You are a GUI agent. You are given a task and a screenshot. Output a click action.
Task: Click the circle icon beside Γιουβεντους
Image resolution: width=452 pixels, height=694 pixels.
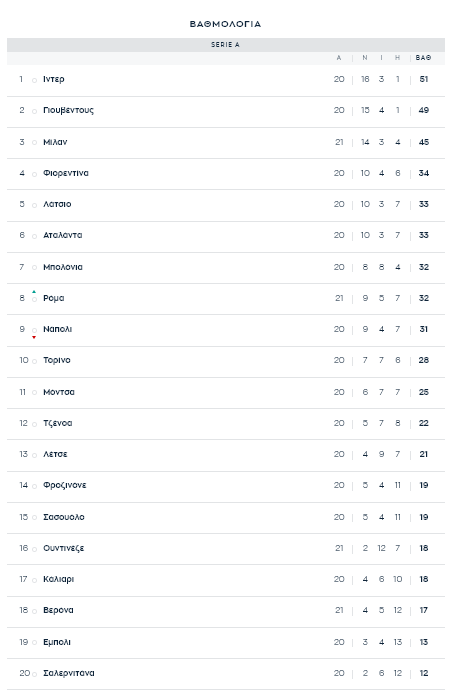34,112
